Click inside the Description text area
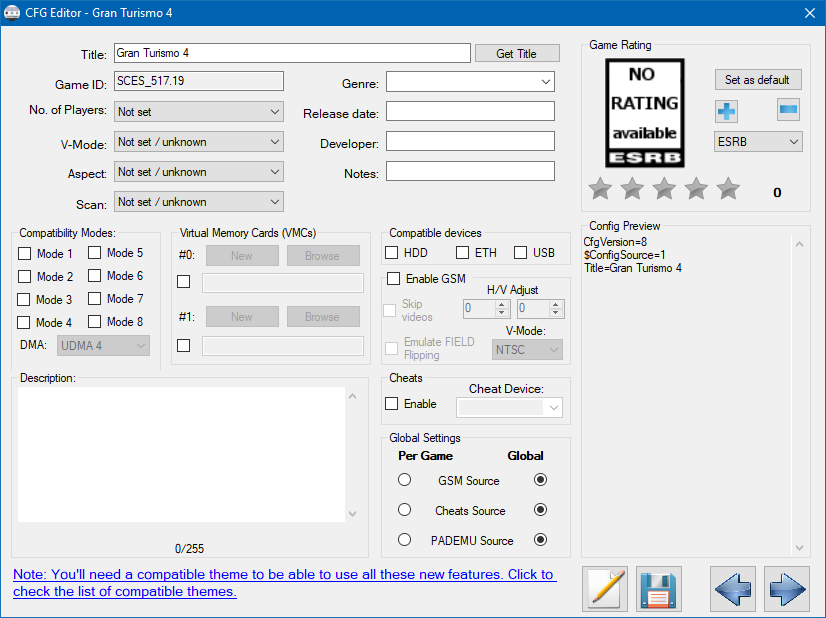The height and width of the screenshot is (618, 826). (x=181, y=454)
